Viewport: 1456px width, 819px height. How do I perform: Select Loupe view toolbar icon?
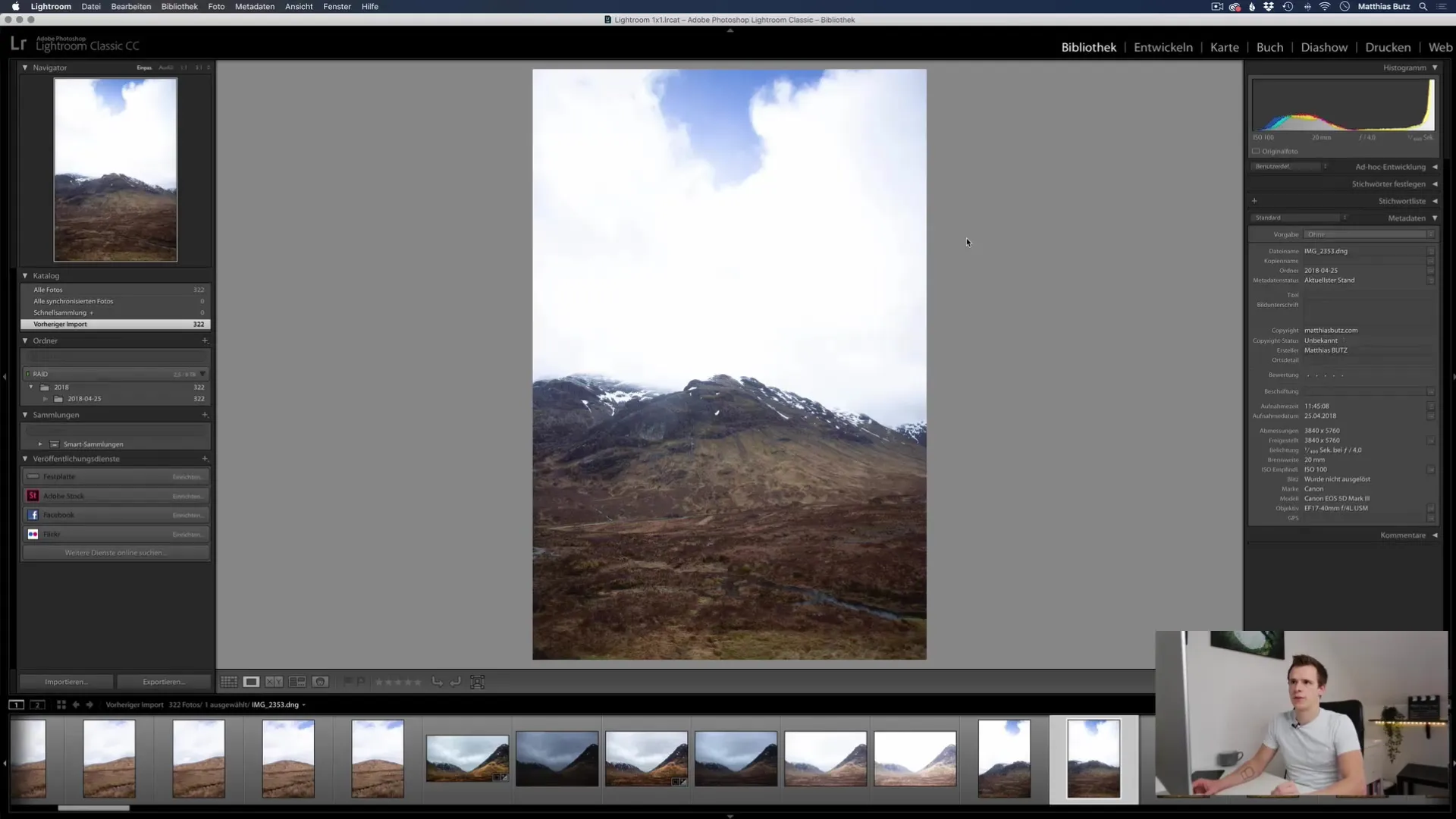click(251, 682)
